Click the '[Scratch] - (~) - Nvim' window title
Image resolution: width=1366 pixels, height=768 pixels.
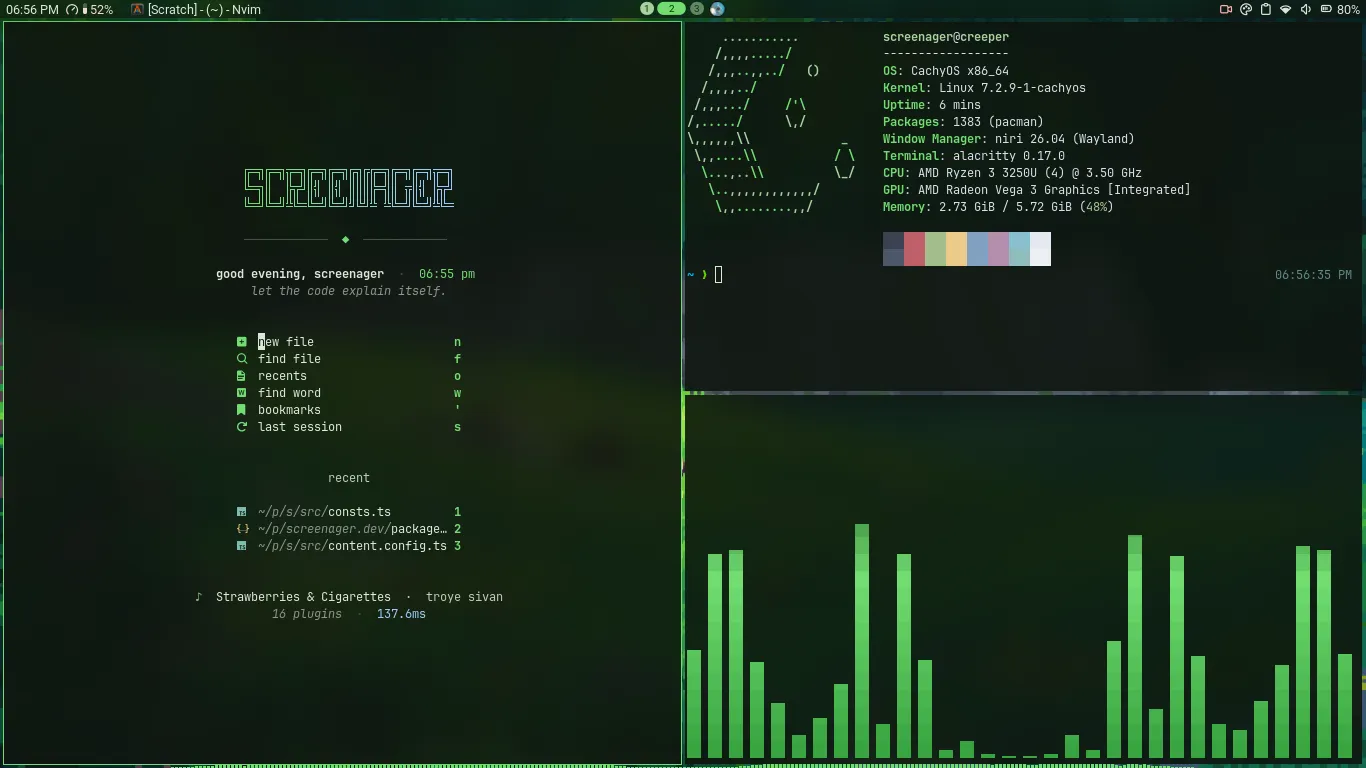(x=204, y=9)
